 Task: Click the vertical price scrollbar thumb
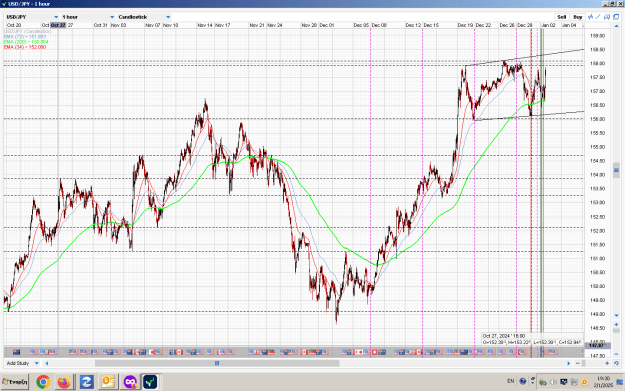point(616,170)
